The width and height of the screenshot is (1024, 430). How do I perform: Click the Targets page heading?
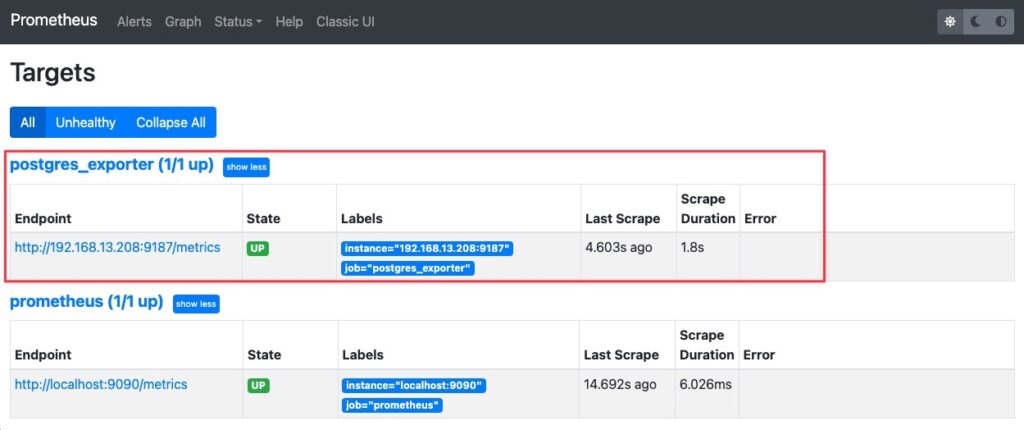click(x=53, y=73)
